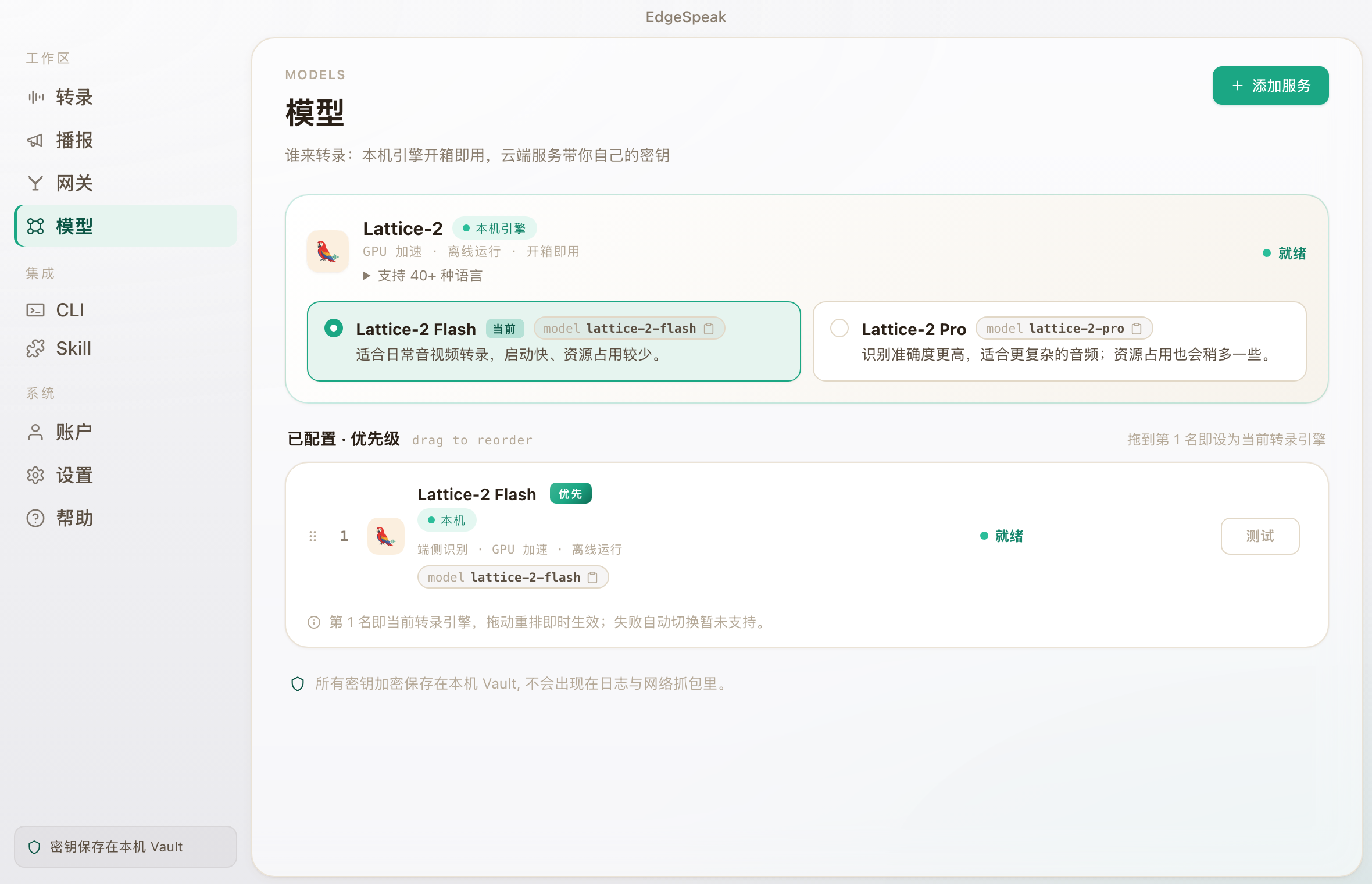The height and width of the screenshot is (884, 1372).
Task: Click the waveform icon beside 转录
Action: (35, 97)
